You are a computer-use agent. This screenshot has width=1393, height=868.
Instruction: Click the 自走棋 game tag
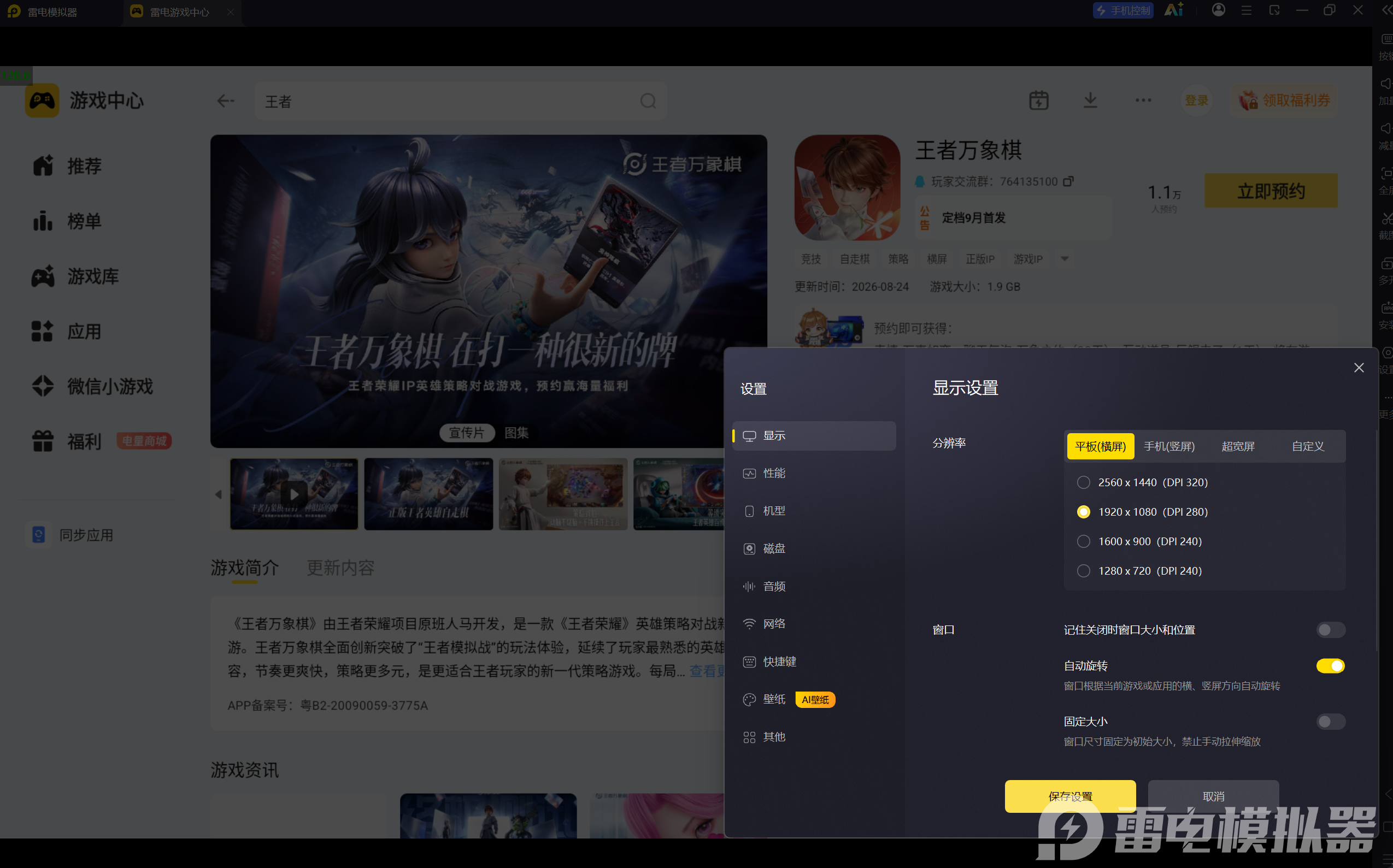(x=854, y=259)
